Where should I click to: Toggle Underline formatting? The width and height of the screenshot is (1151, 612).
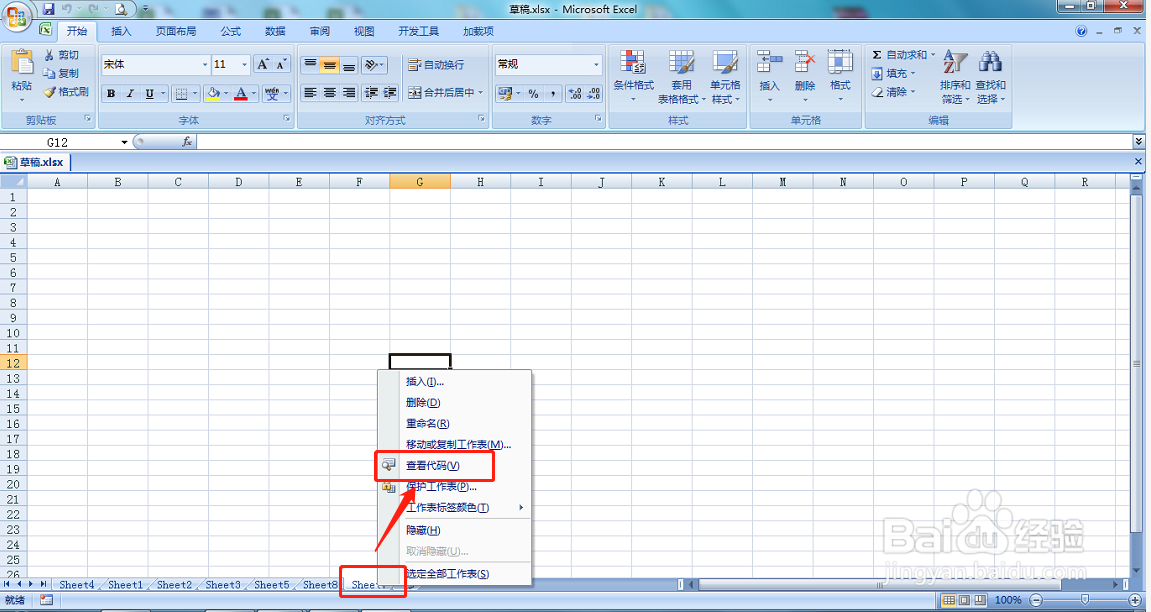point(150,93)
